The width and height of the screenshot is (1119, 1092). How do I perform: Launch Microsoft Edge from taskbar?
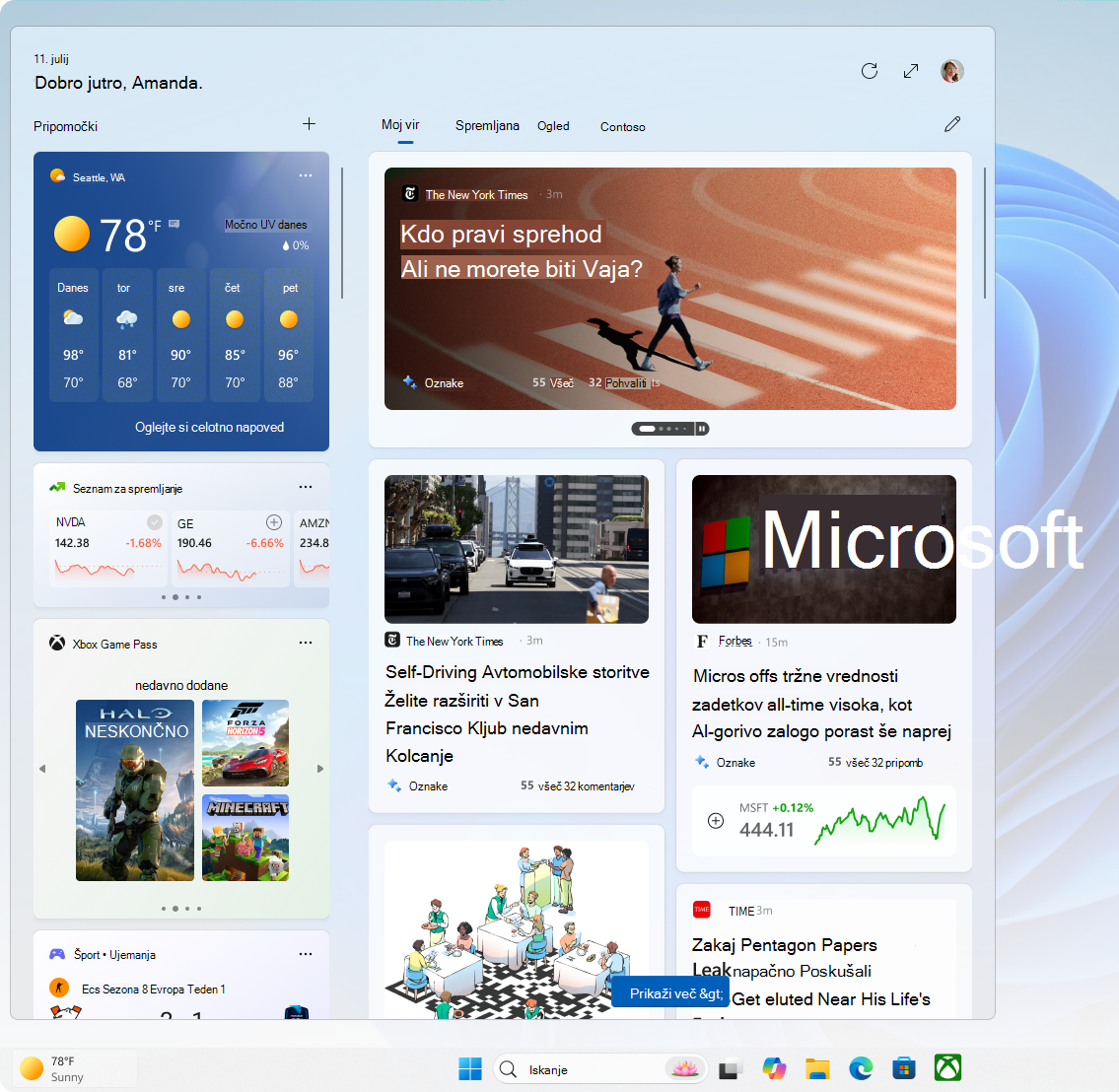[x=861, y=1068]
